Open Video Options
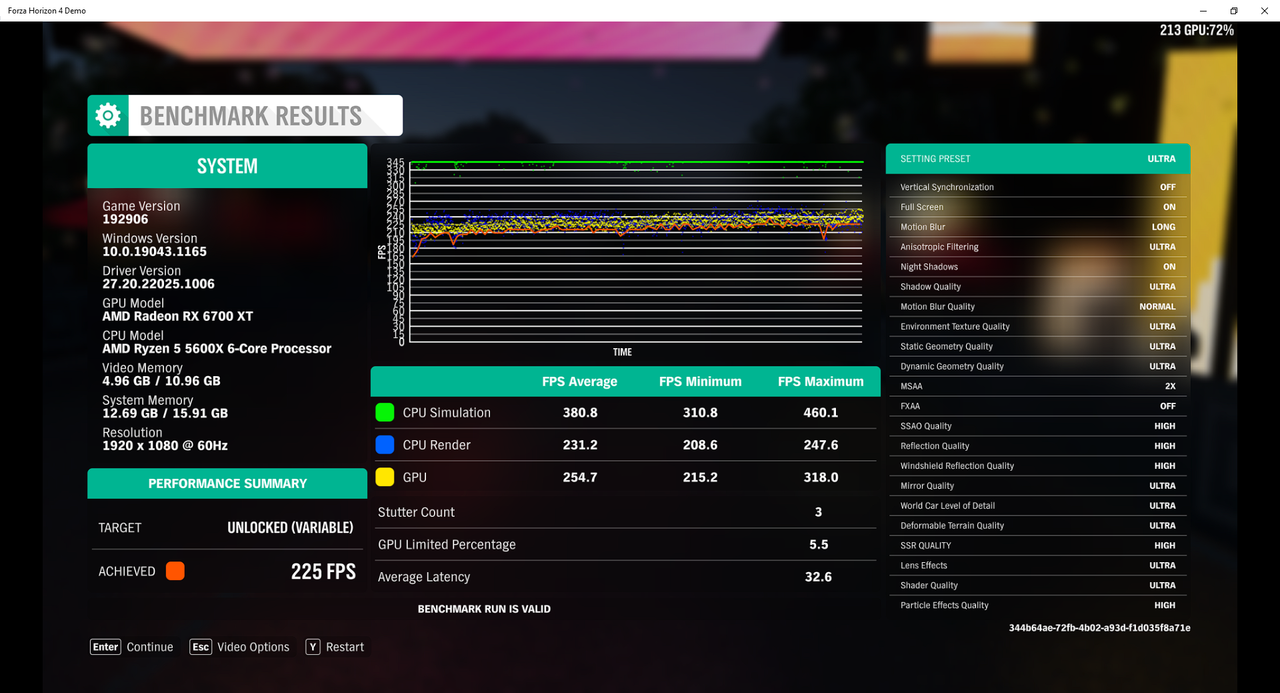 tap(254, 647)
